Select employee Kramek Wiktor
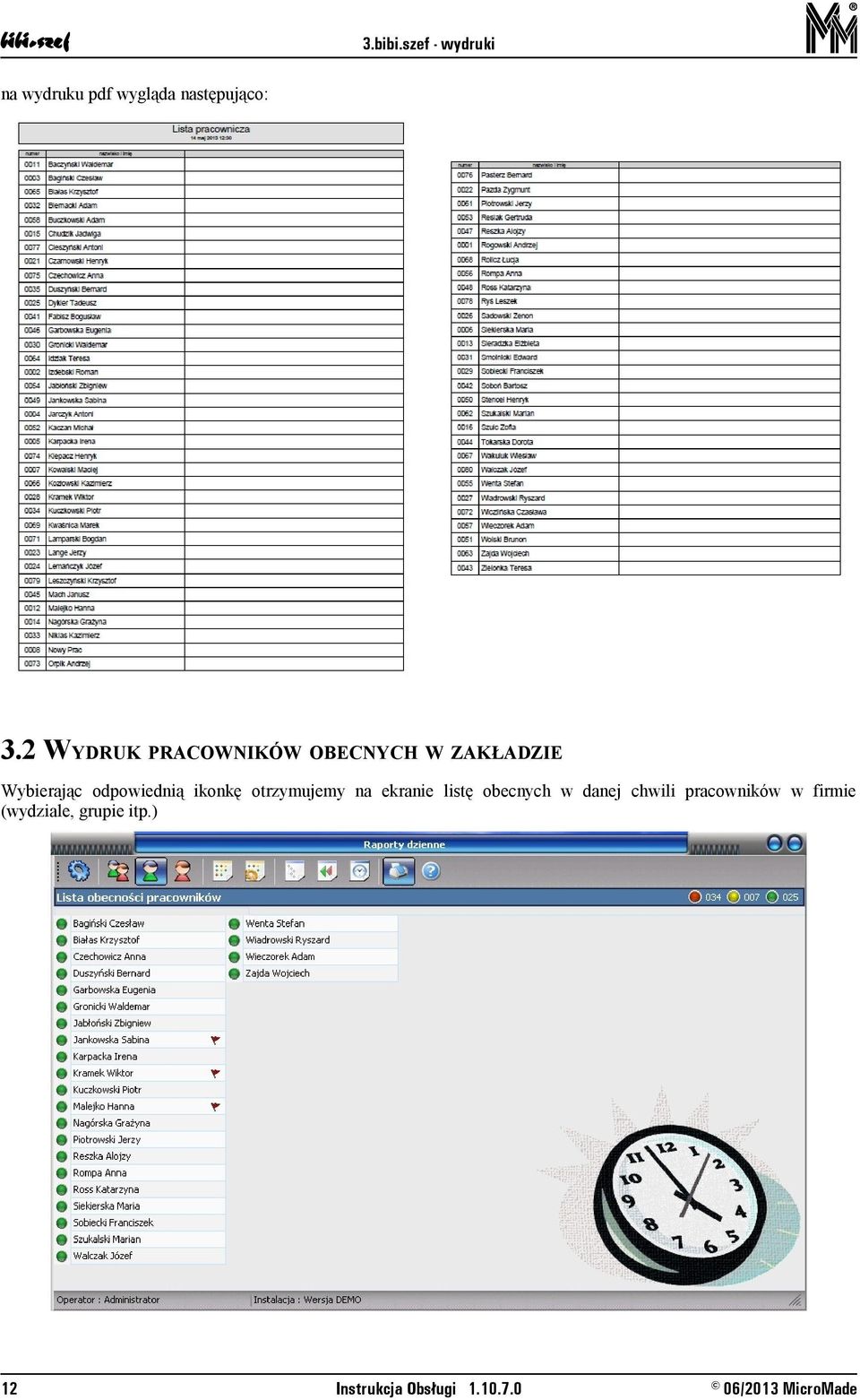The width and height of the screenshot is (860, 1400). [103, 1073]
